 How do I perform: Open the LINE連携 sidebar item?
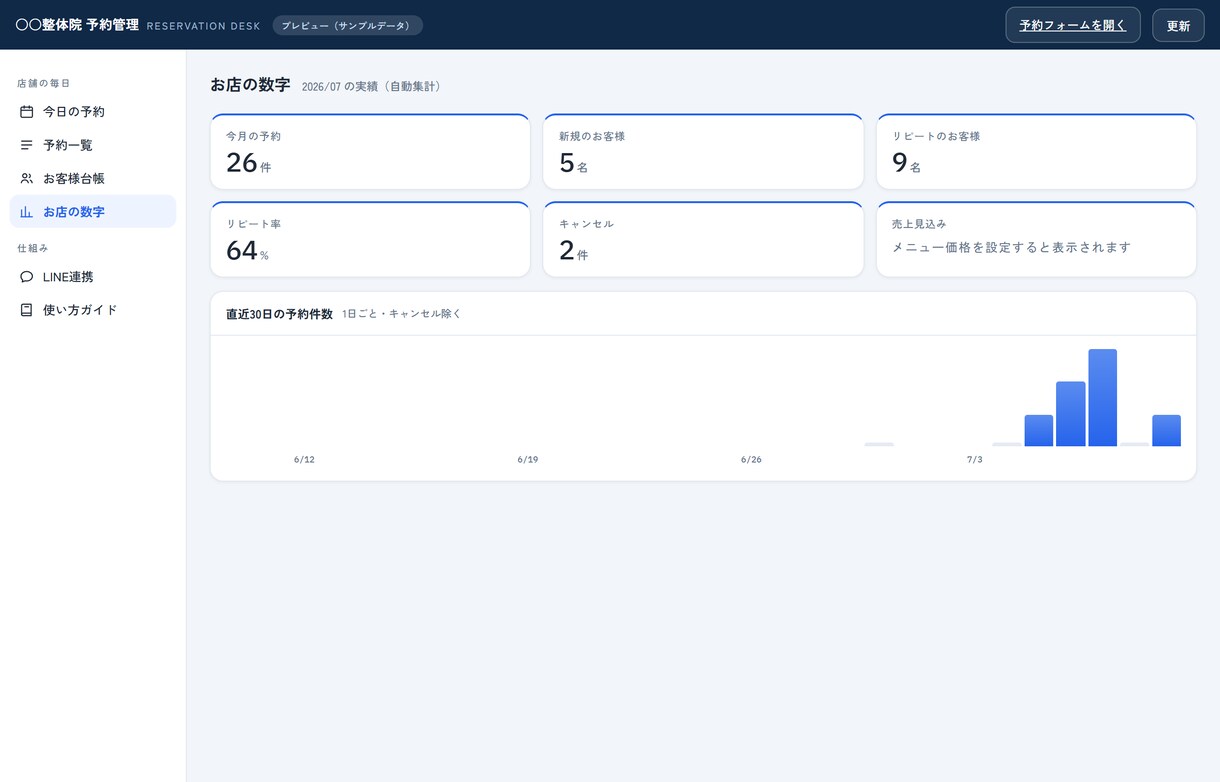point(93,277)
